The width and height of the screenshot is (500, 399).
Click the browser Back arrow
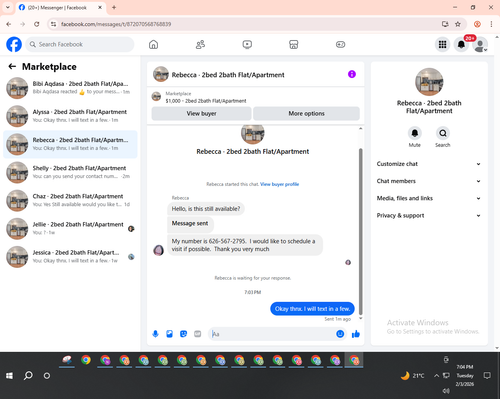[9, 24]
